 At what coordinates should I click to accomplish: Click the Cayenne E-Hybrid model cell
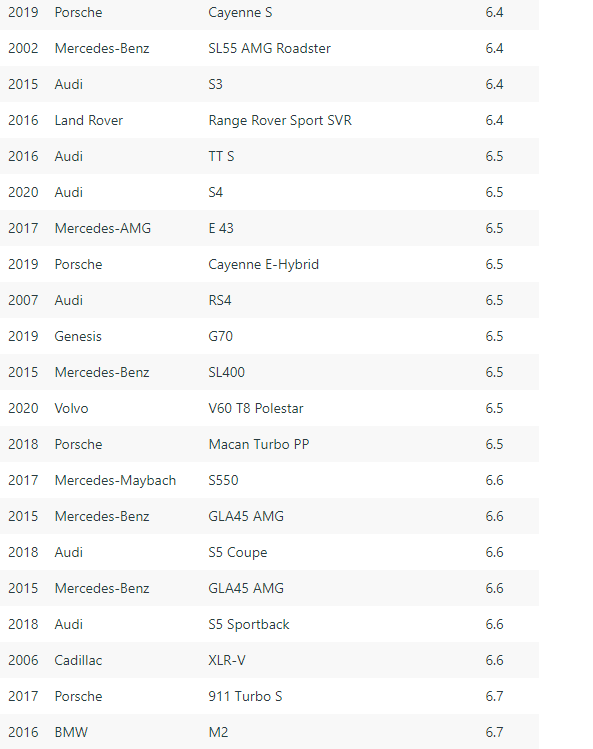tap(263, 264)
